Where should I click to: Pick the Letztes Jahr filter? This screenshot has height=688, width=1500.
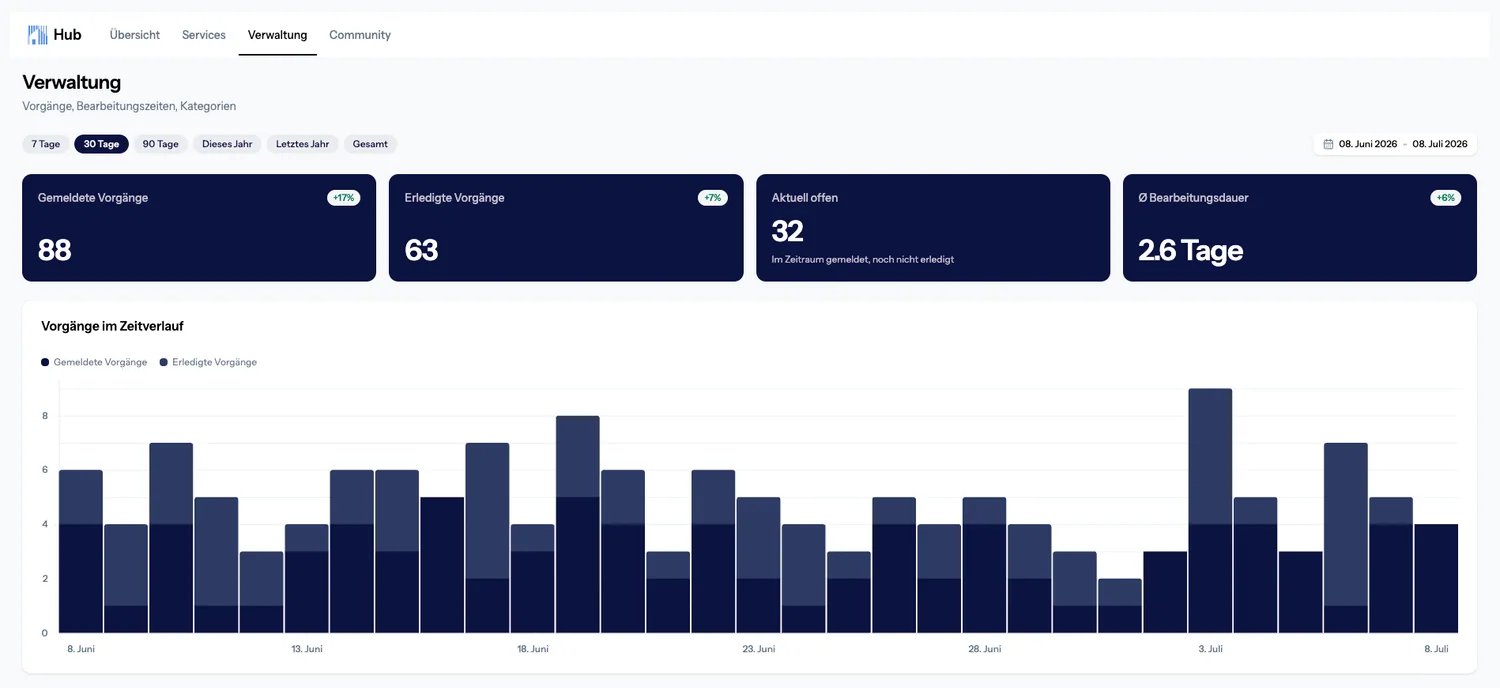pyautogui.click(x=302, y=144)
